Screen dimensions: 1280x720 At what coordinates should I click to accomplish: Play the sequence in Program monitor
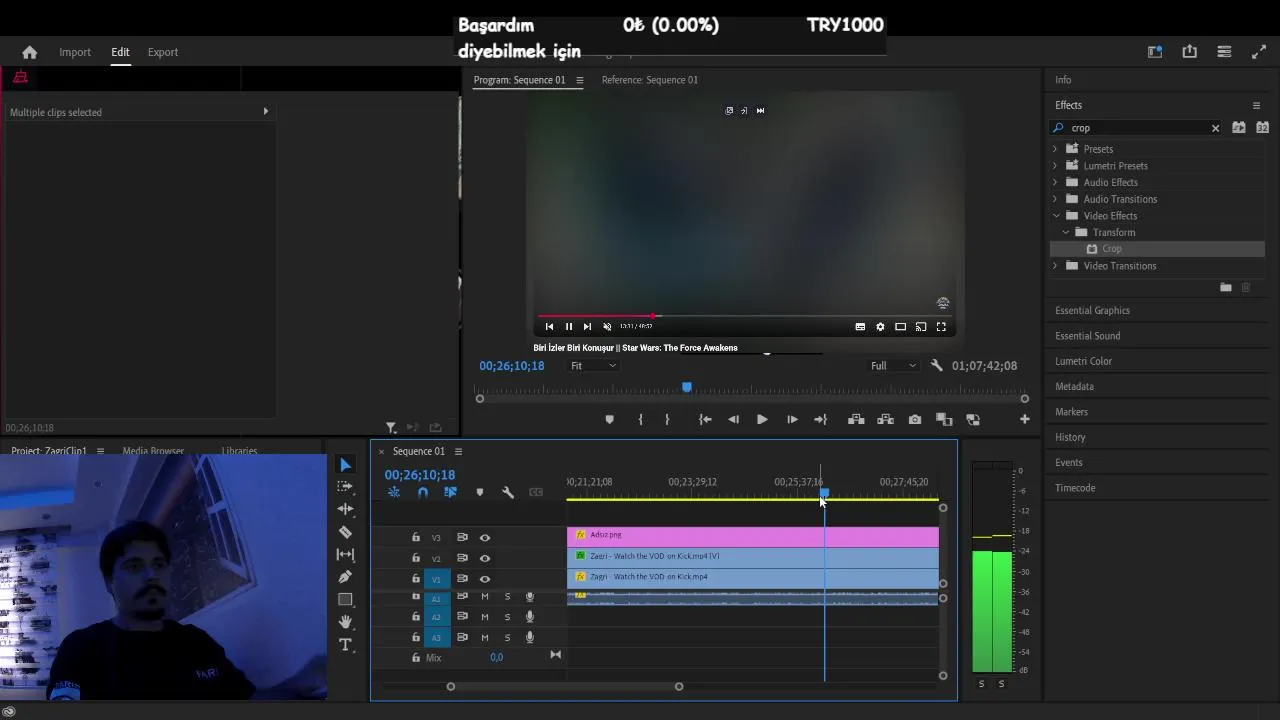[762, 420]
